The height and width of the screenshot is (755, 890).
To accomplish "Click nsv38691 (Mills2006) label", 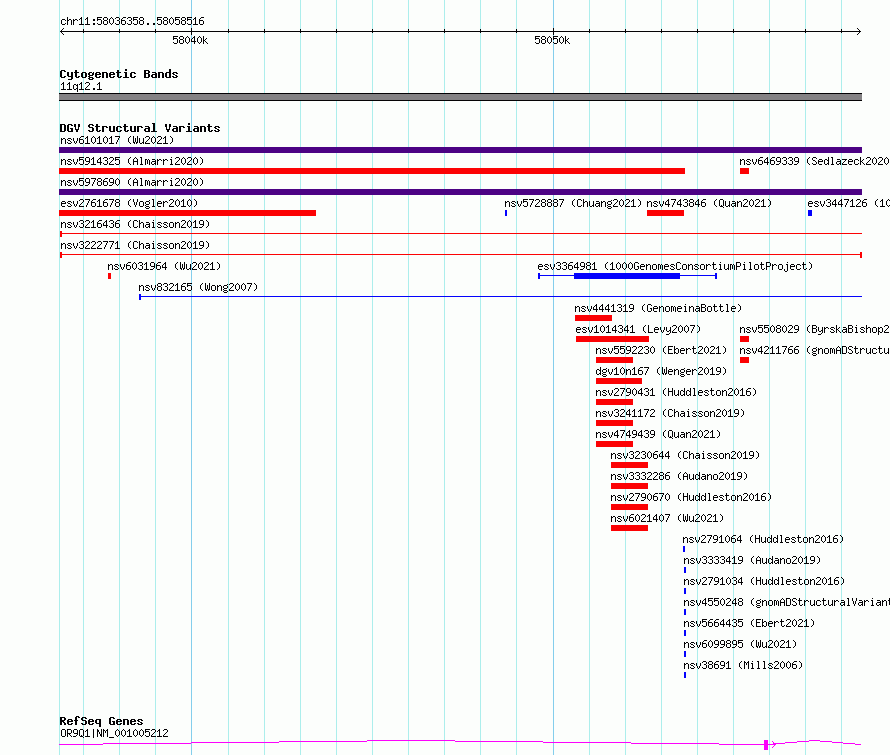I will (x=743, y=665).
